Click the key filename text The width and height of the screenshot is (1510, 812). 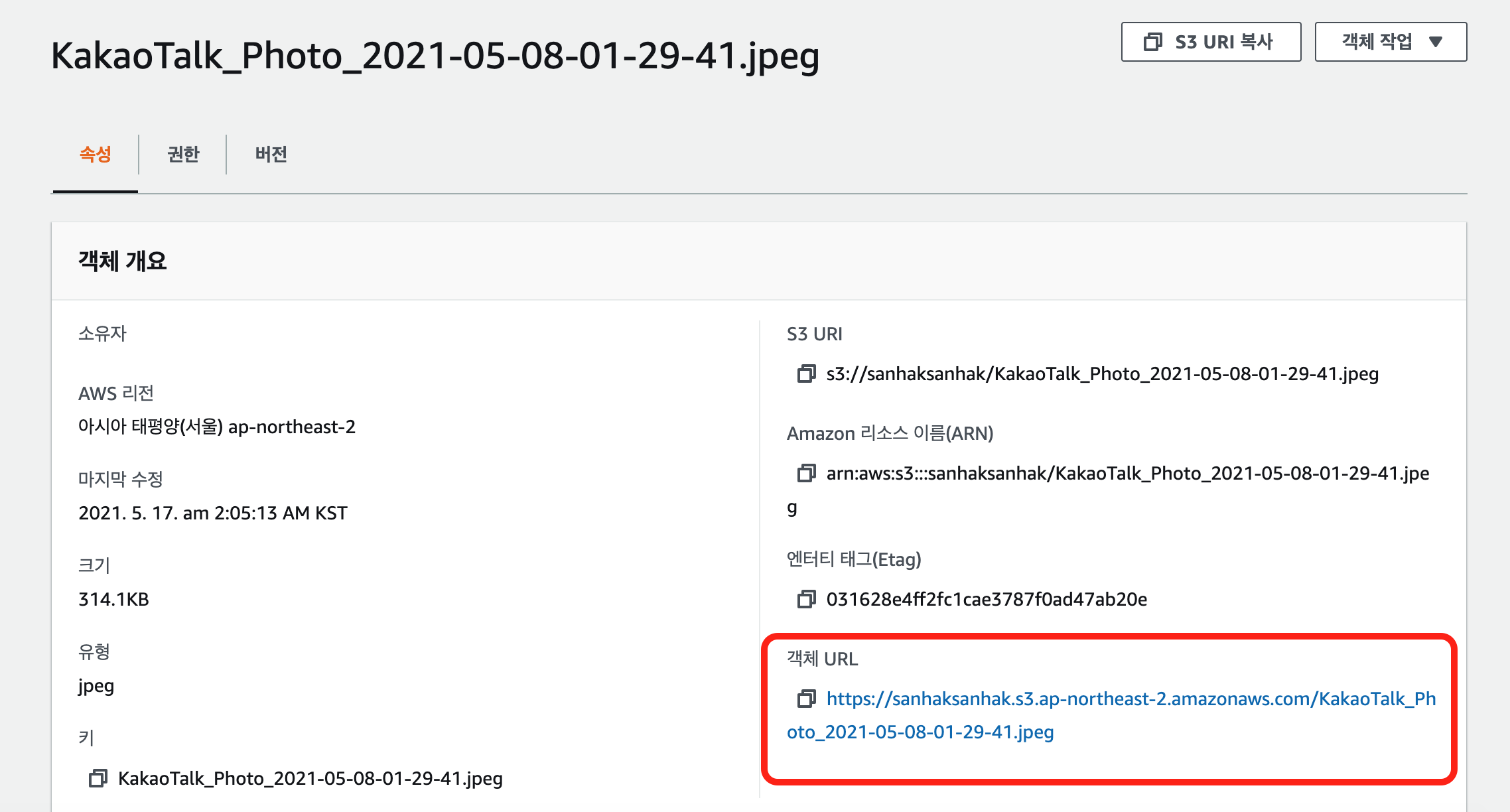pos(310,779)
